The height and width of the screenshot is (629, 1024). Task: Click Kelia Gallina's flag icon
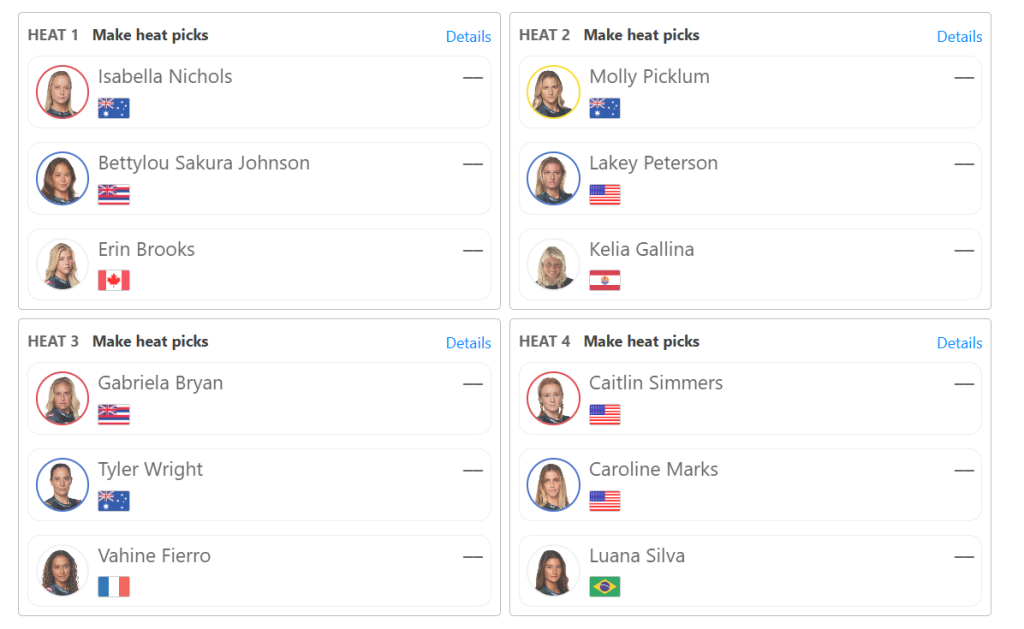click(605, 280)
